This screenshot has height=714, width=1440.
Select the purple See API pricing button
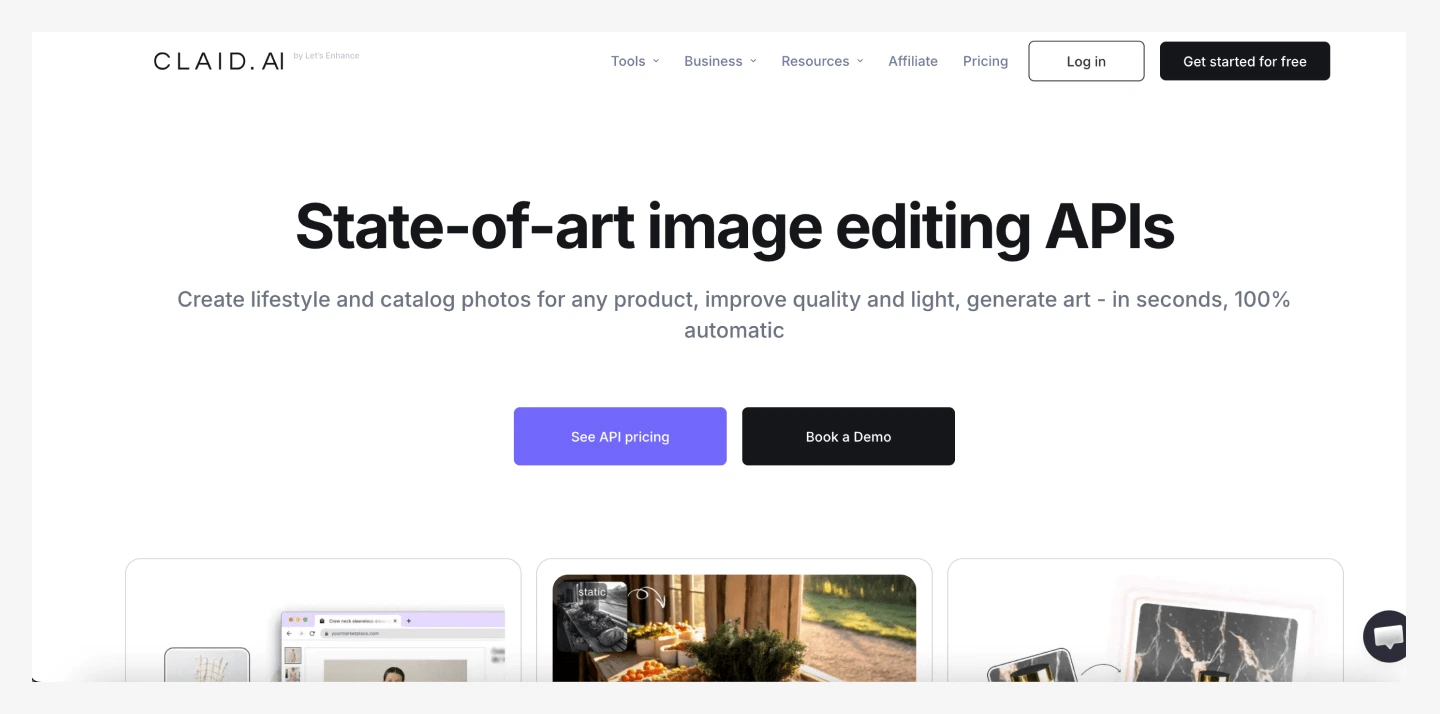tap(620, 436)
